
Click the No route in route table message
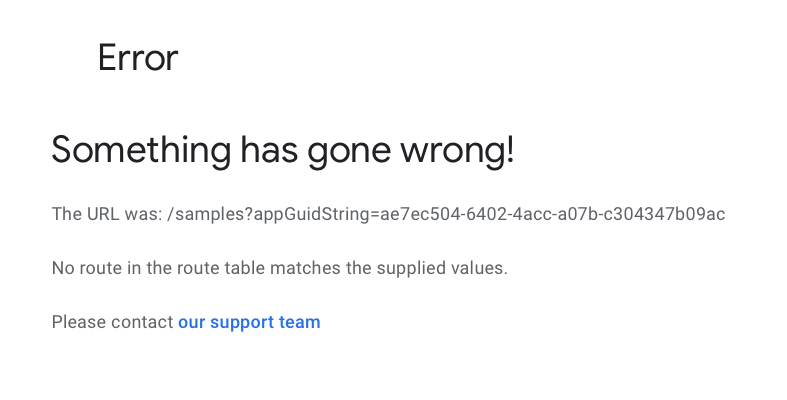pos(280,268)
